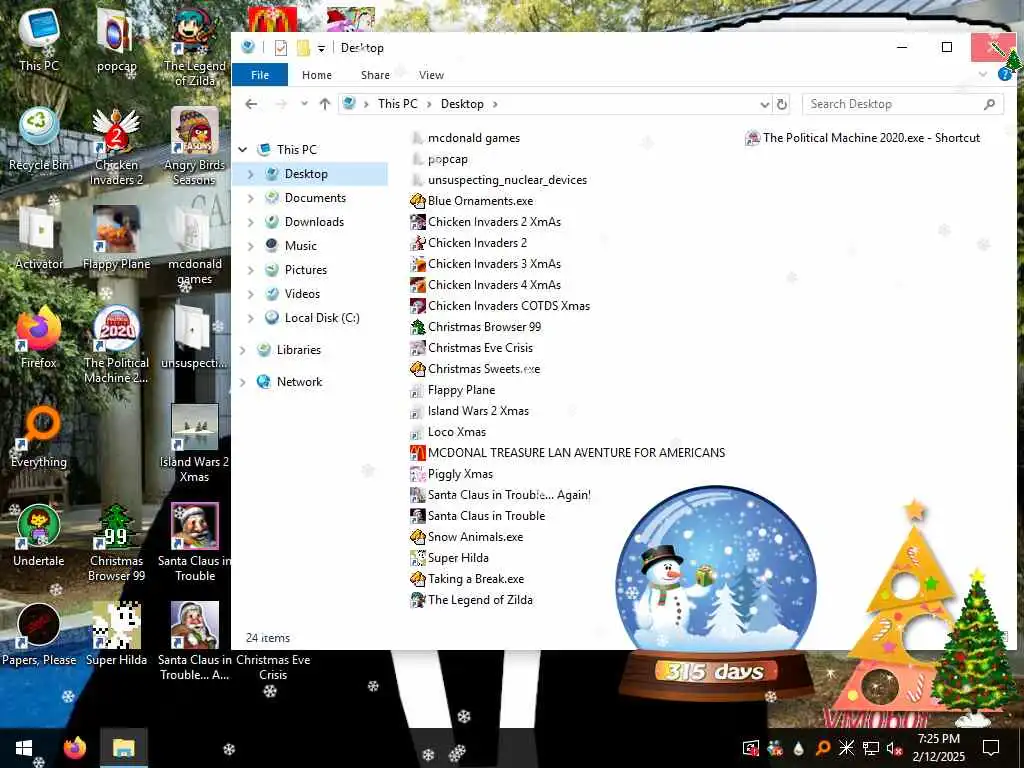Select Pictures in the navigation pane

click(306, 270)
